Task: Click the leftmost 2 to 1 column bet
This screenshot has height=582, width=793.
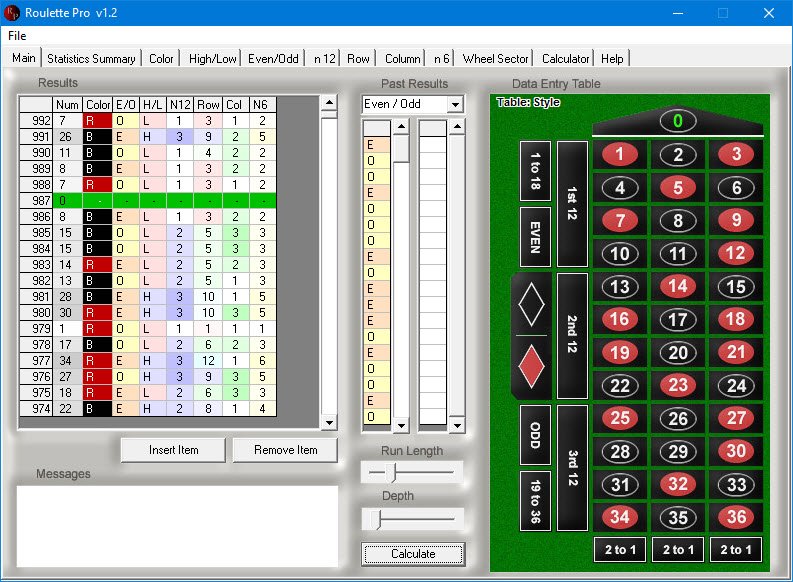Action: (x=620, y=550)
